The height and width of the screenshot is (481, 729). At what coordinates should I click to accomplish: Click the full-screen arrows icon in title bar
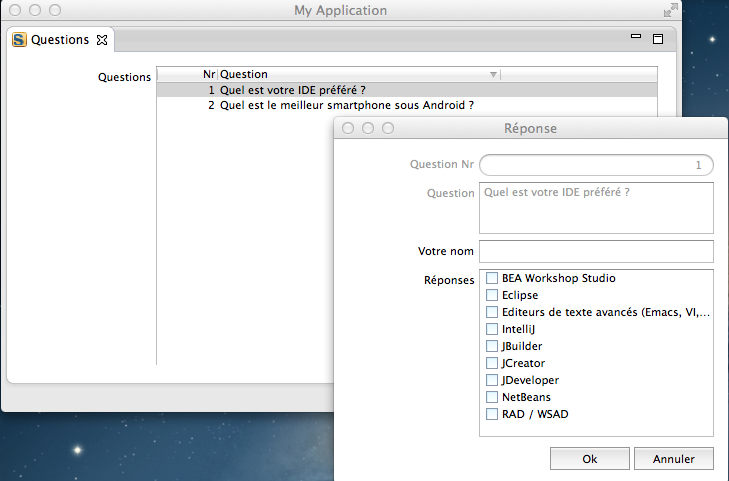tap(670, 10)
